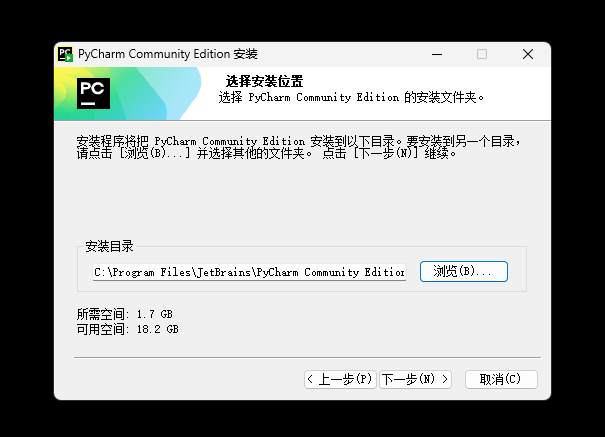
Task: Continue with the 下一步(N) button
Action: coord(416,380)
